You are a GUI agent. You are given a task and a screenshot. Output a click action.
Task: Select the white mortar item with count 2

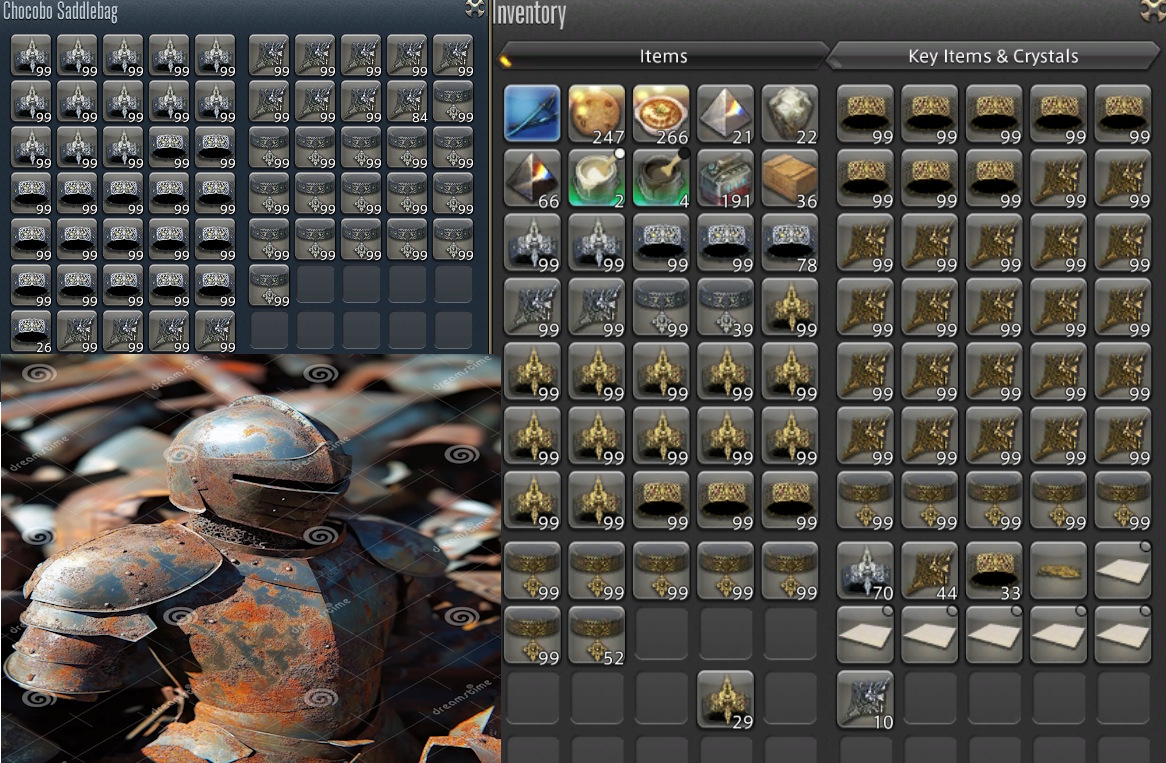pos(596,178)
